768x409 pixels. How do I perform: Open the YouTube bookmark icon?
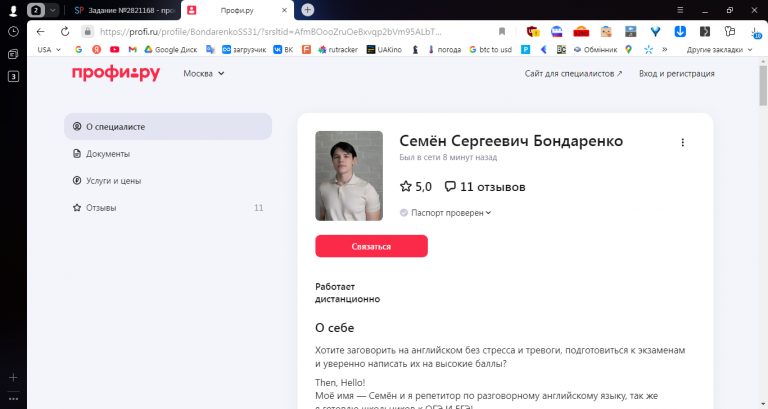coord(115,49)
